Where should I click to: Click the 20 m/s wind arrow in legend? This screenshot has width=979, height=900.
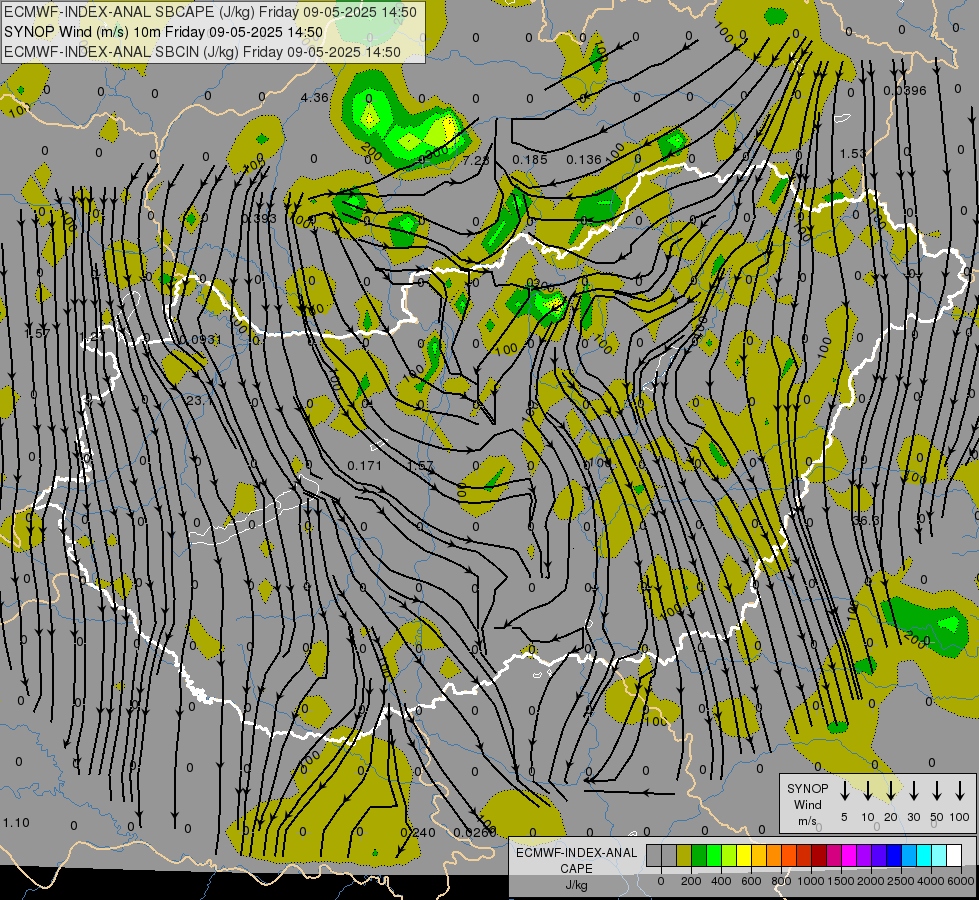(890, 791)
